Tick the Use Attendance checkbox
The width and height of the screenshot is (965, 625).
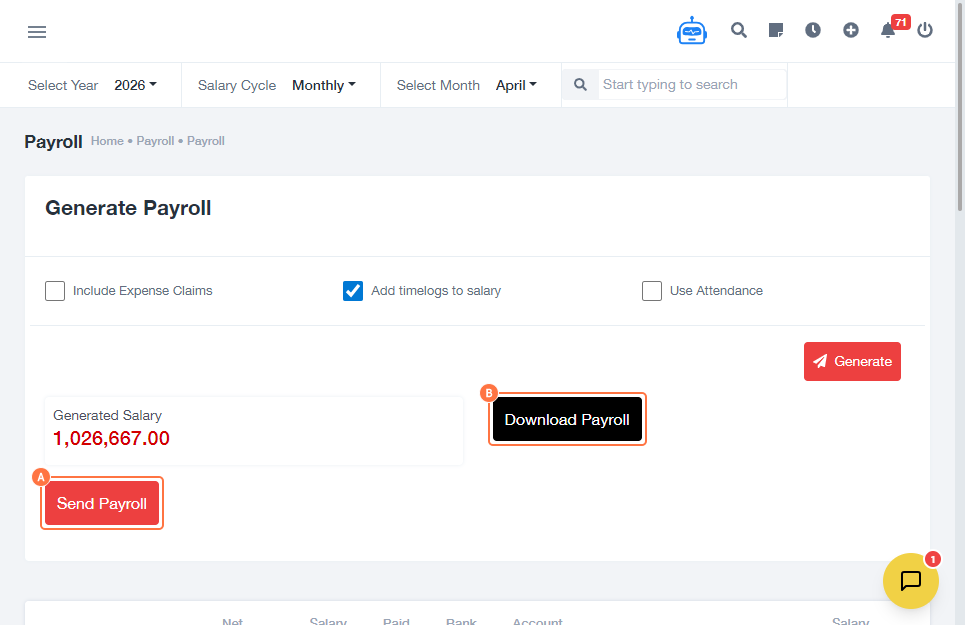(652, 291)
